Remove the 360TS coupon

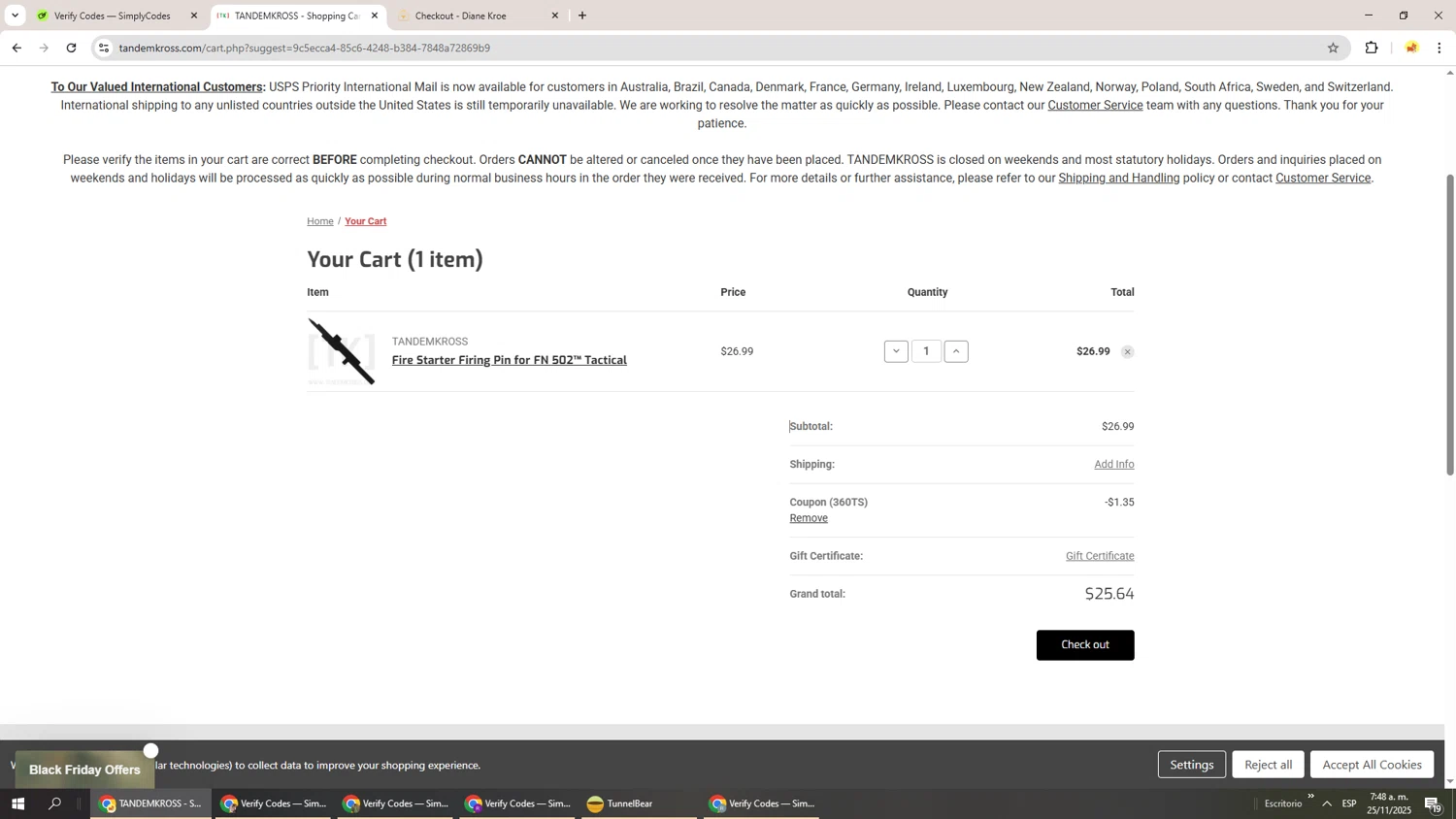click(809, 518)
